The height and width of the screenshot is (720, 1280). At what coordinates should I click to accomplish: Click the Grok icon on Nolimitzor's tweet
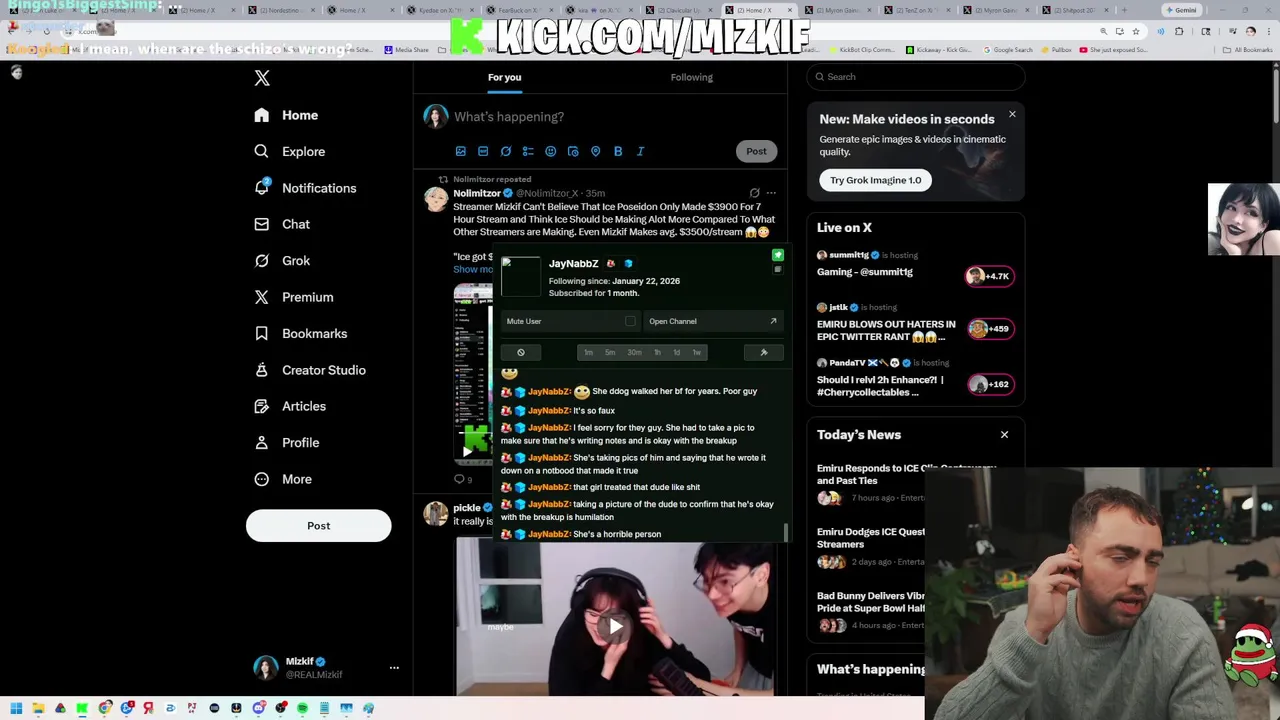click(755, 193)
